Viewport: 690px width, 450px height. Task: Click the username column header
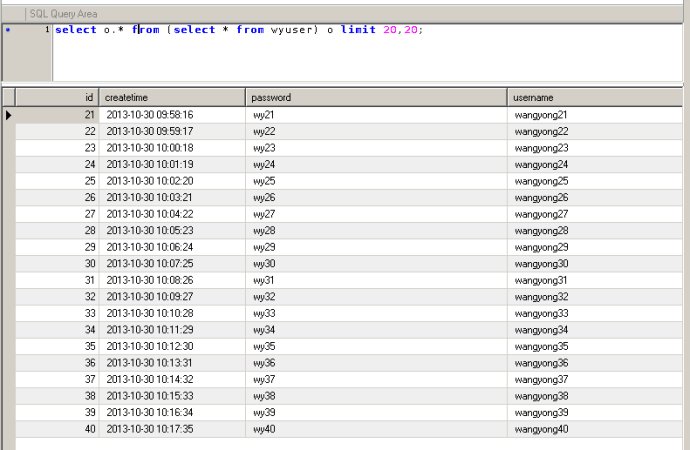[597, 97]
